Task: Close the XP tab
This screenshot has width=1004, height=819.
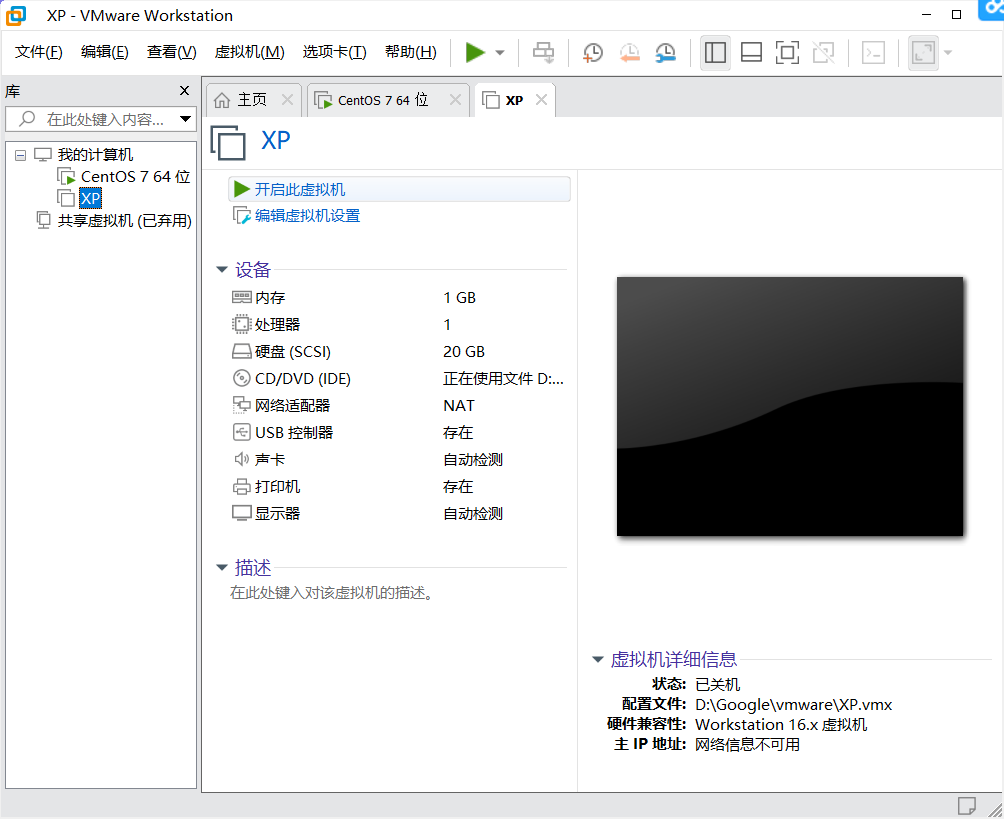Action: tap(542, 100)
